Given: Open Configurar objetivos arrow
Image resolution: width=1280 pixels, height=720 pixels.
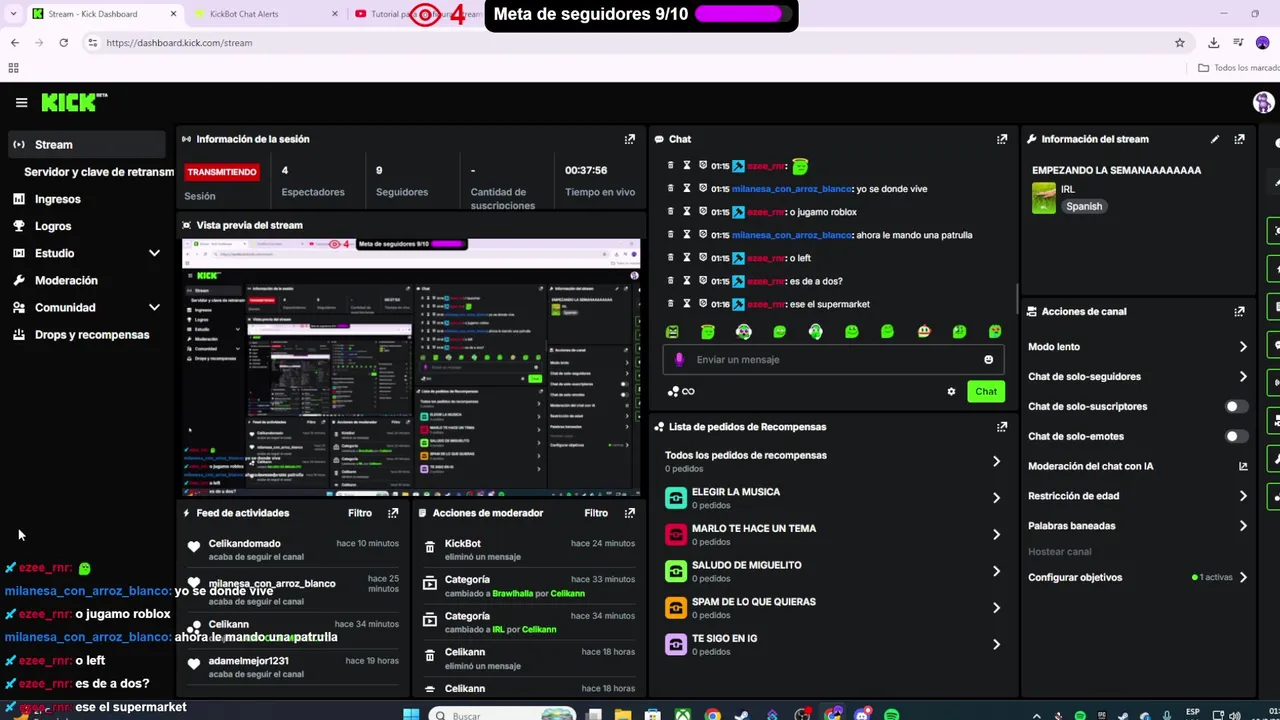Looking at the screenshot, I should click(x=1243, y=577).
